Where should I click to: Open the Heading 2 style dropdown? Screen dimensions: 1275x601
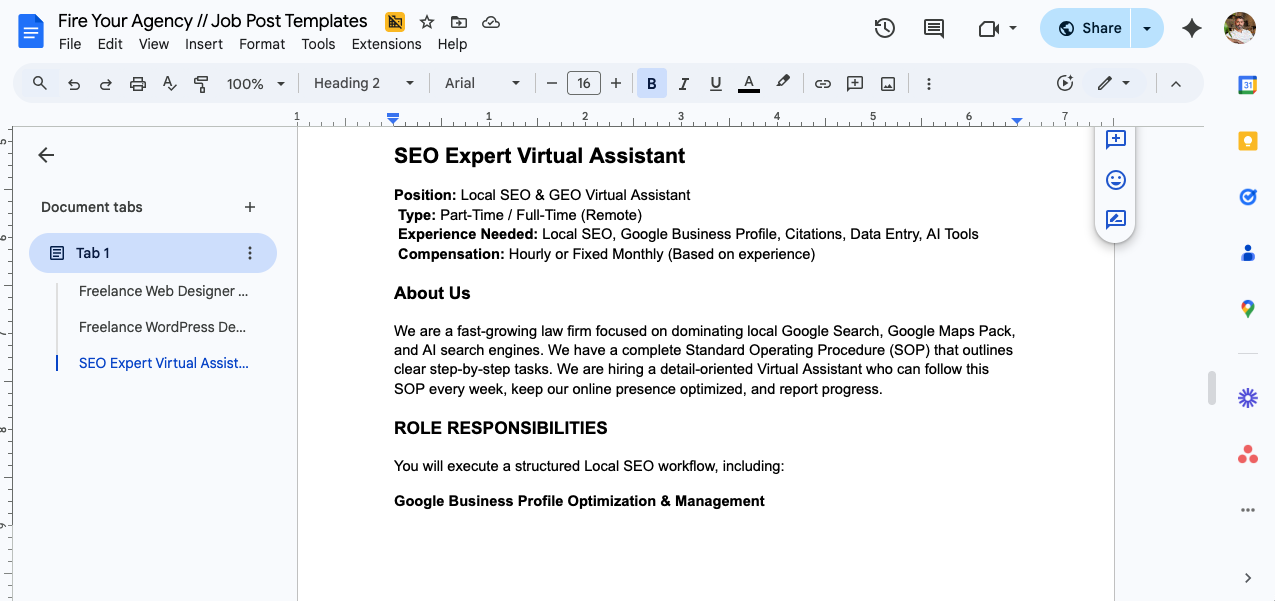(363, 84)
